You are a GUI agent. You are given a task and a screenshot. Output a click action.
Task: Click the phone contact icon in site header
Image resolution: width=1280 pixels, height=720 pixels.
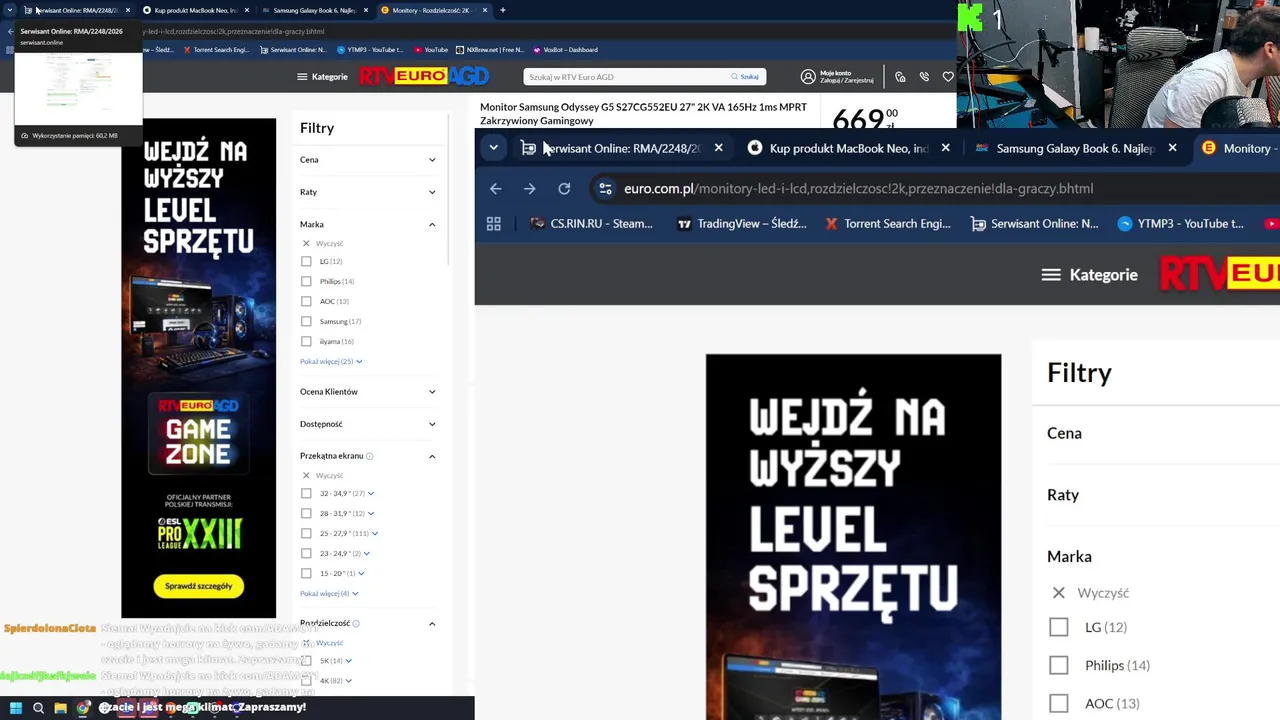(x=924, y=76)
